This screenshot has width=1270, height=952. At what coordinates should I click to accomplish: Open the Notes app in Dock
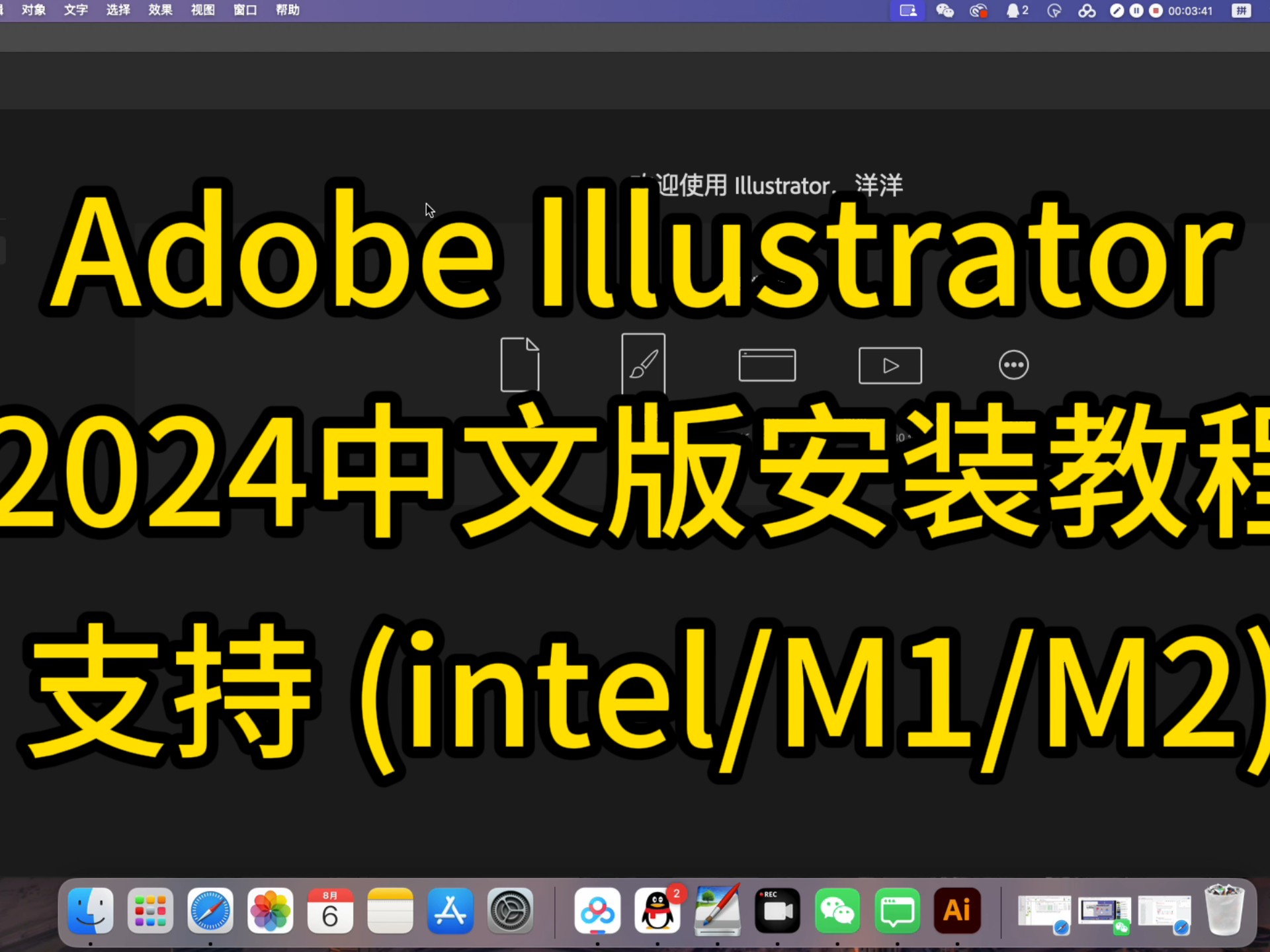click(x=390, y=910)
